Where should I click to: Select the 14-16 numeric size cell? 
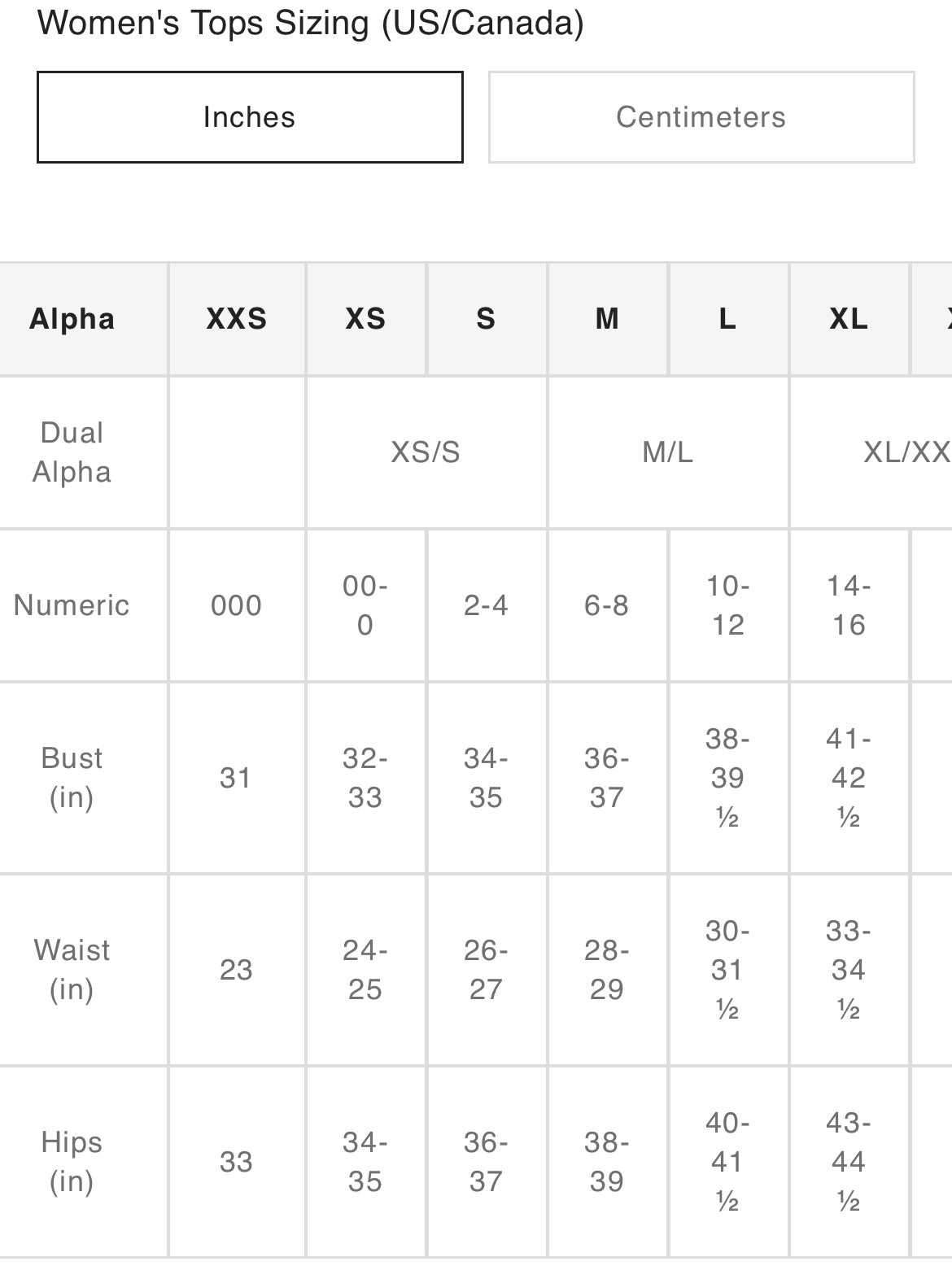849,605
